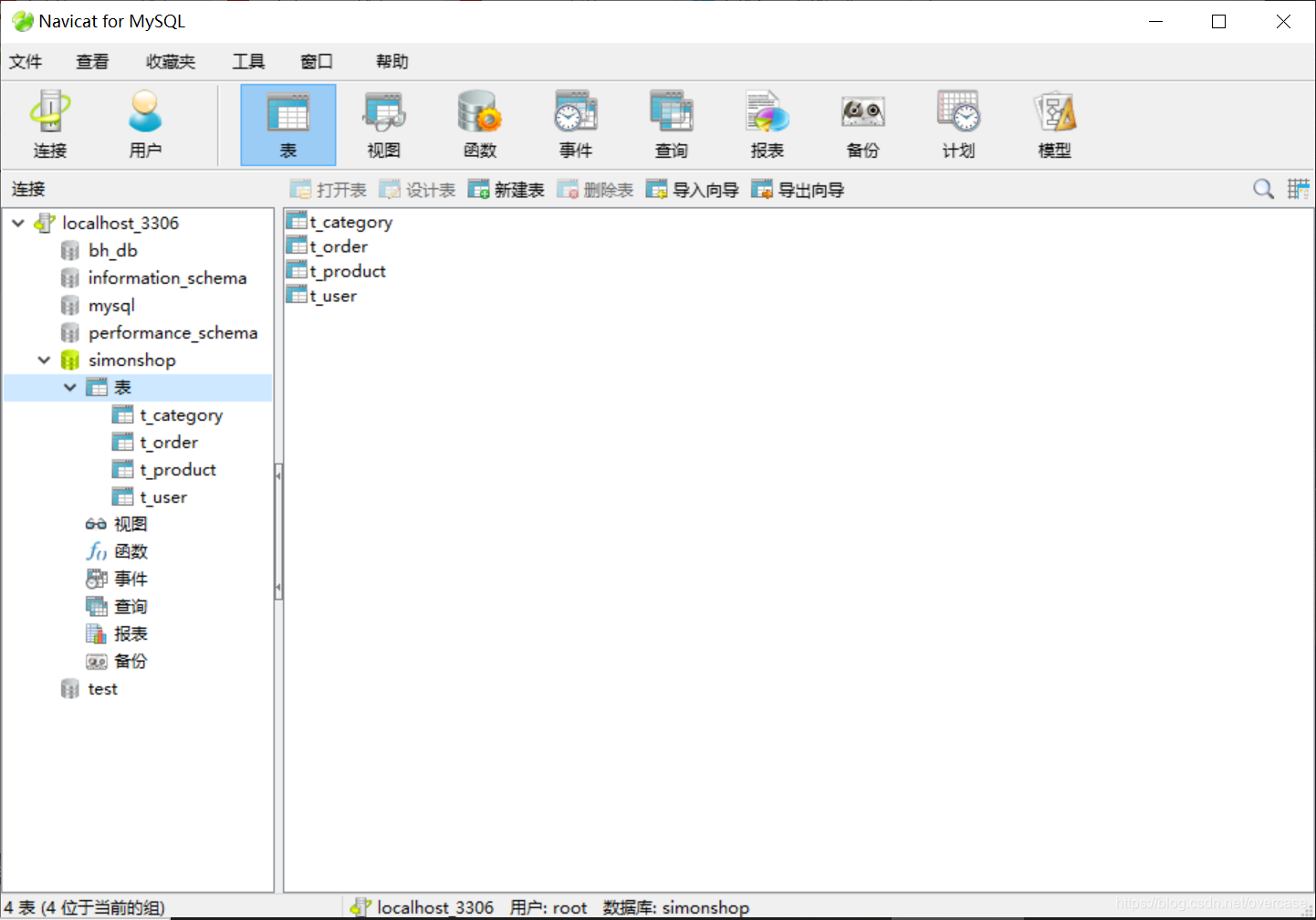
Task: Click t_order table icon in right pane
Action: (x=297, y=246)
